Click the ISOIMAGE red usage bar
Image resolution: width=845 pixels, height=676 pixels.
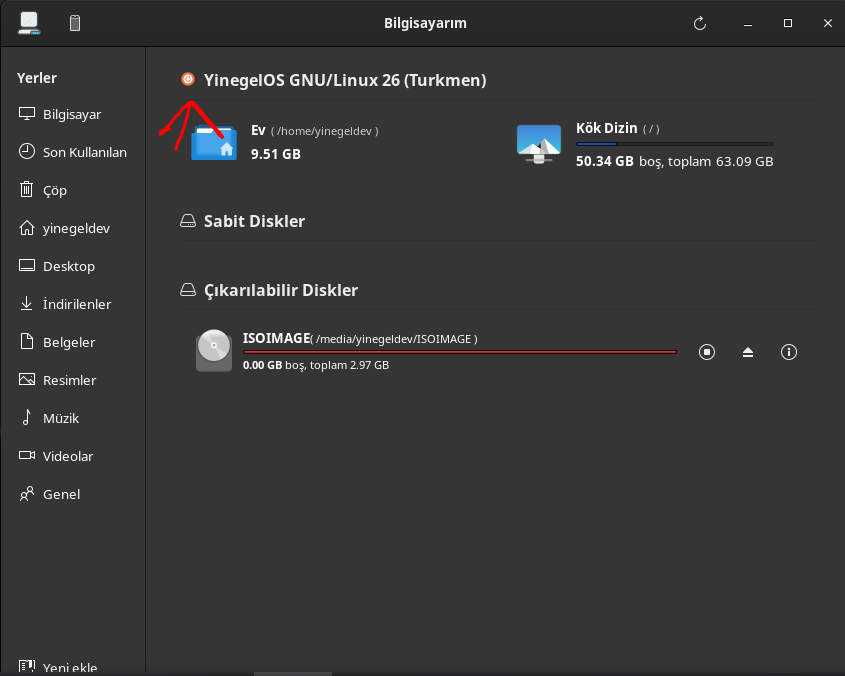(x=459, y=352)
